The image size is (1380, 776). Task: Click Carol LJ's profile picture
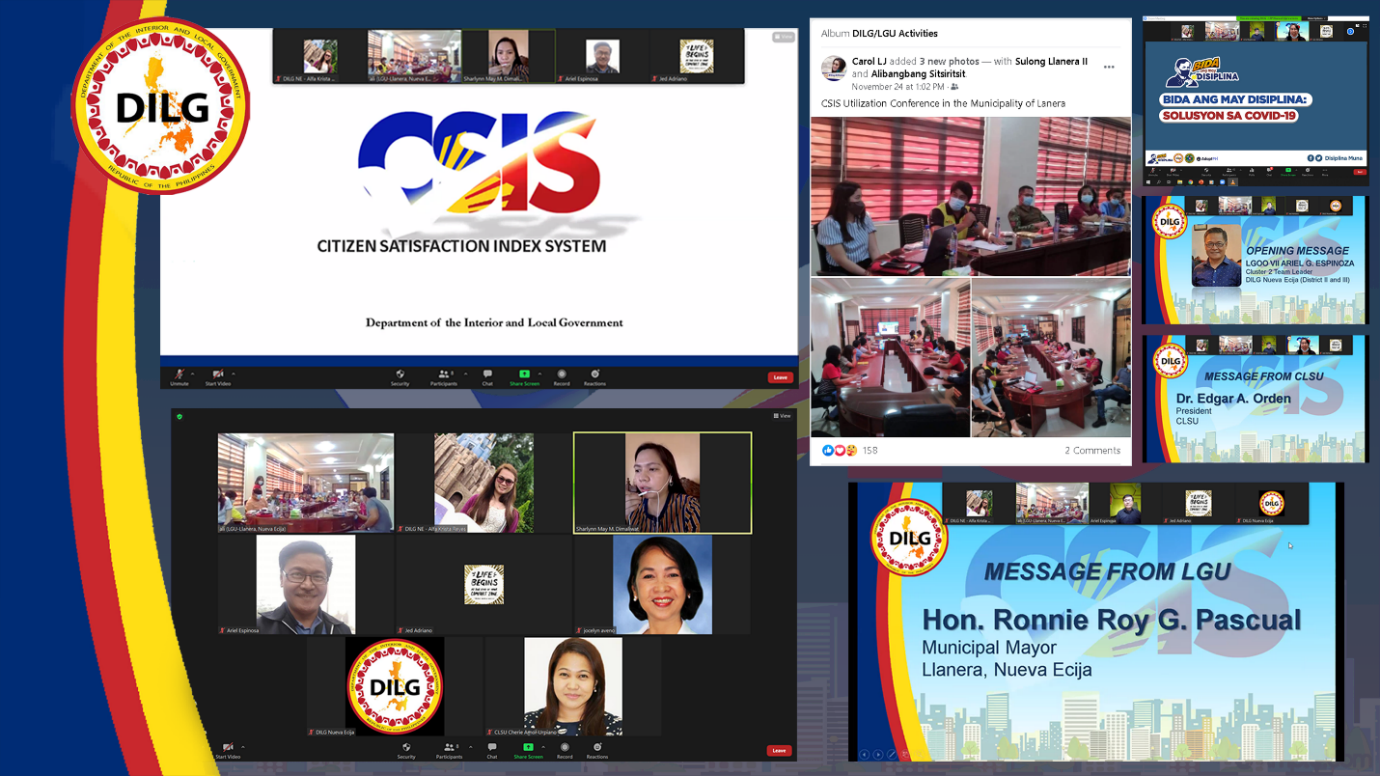833,68
